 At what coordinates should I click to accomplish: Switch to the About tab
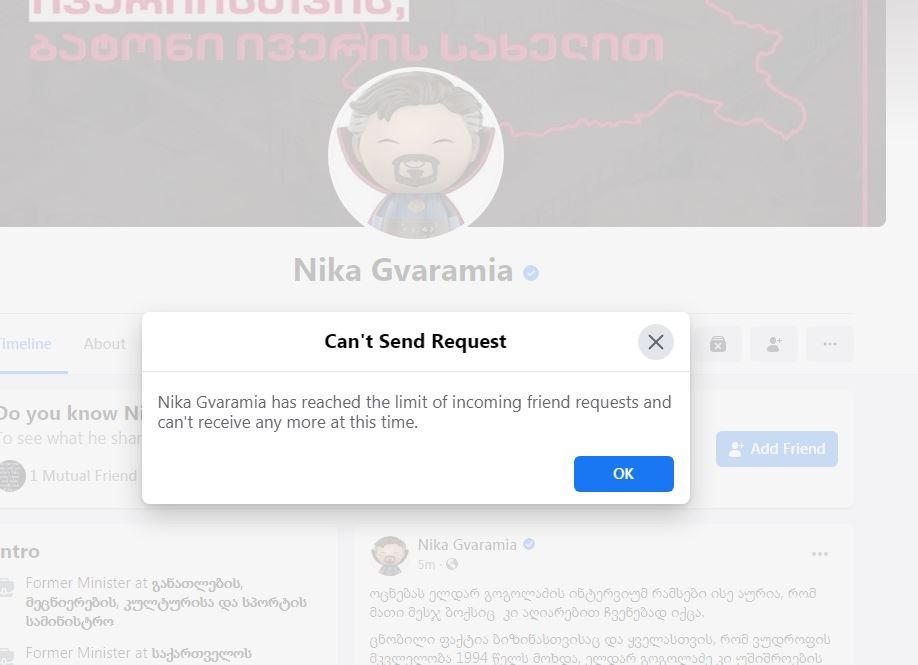point(104,344)
